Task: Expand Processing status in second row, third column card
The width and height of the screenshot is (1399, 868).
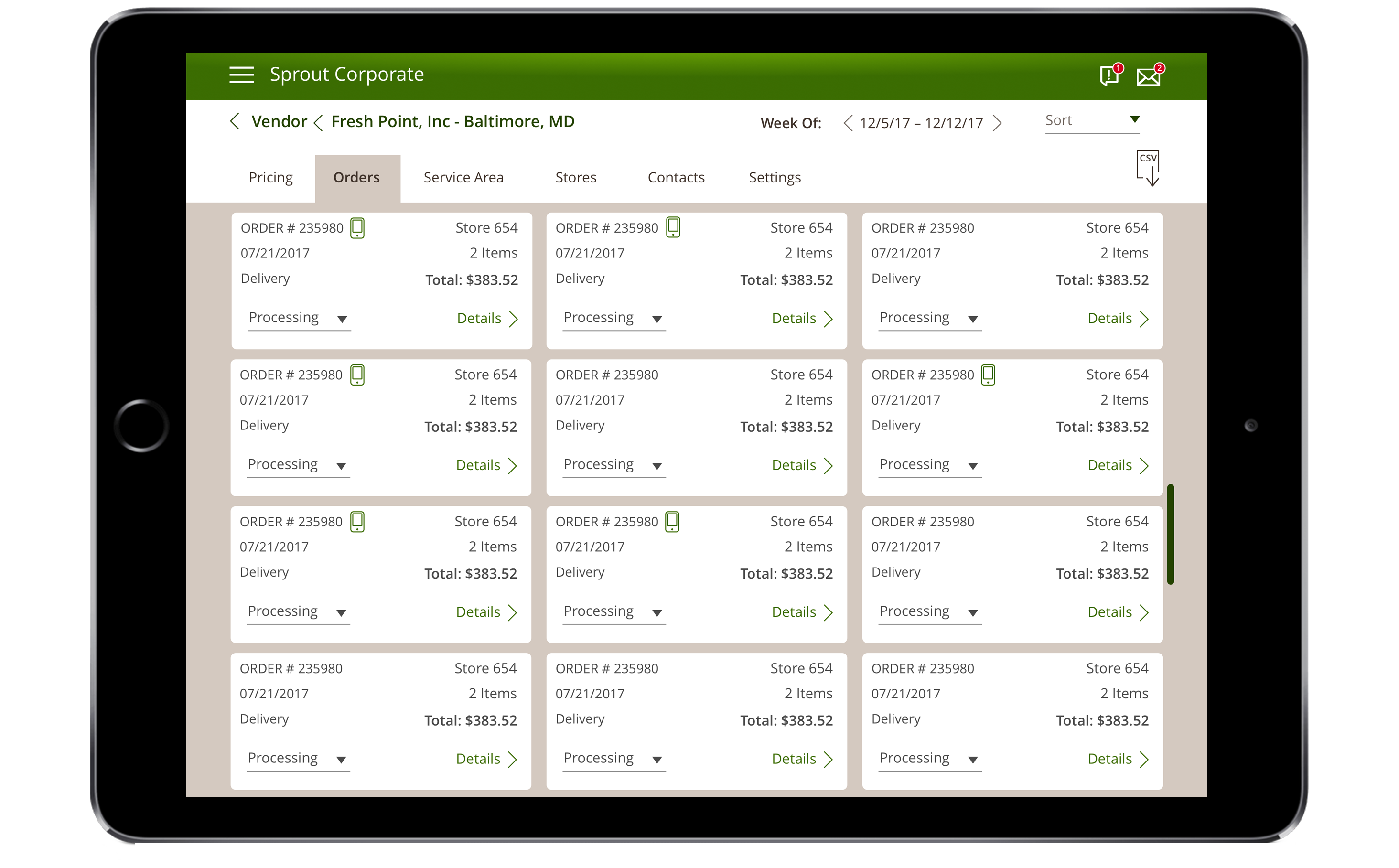Action: point(929,466)
